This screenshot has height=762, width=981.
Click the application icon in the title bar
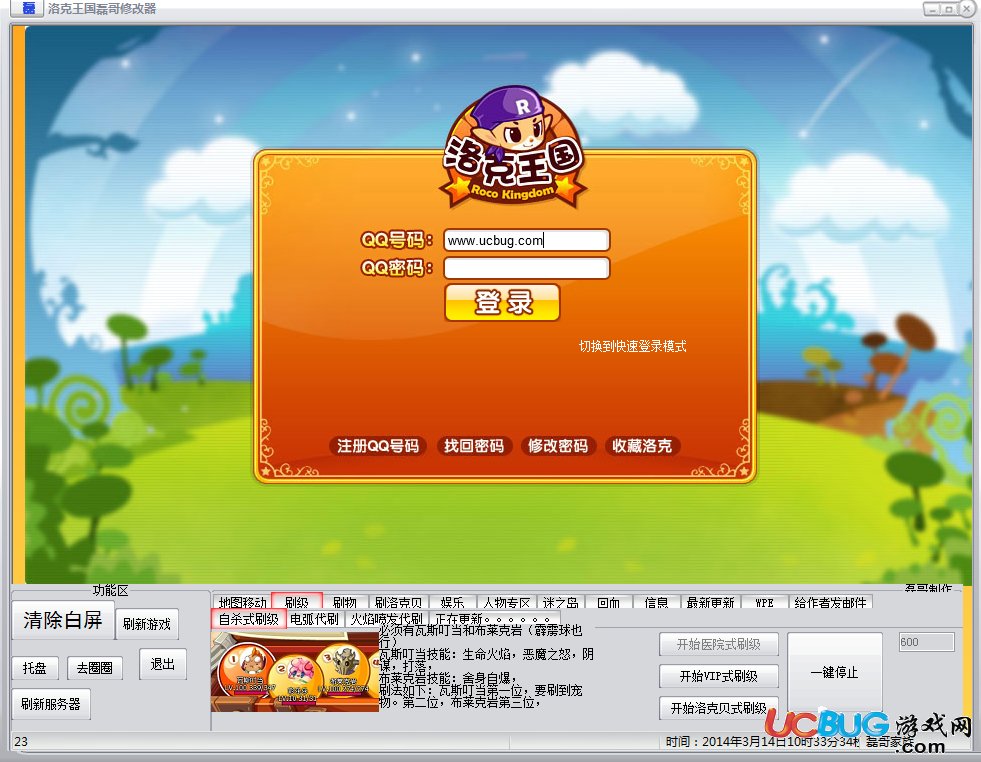pos(29,8)
